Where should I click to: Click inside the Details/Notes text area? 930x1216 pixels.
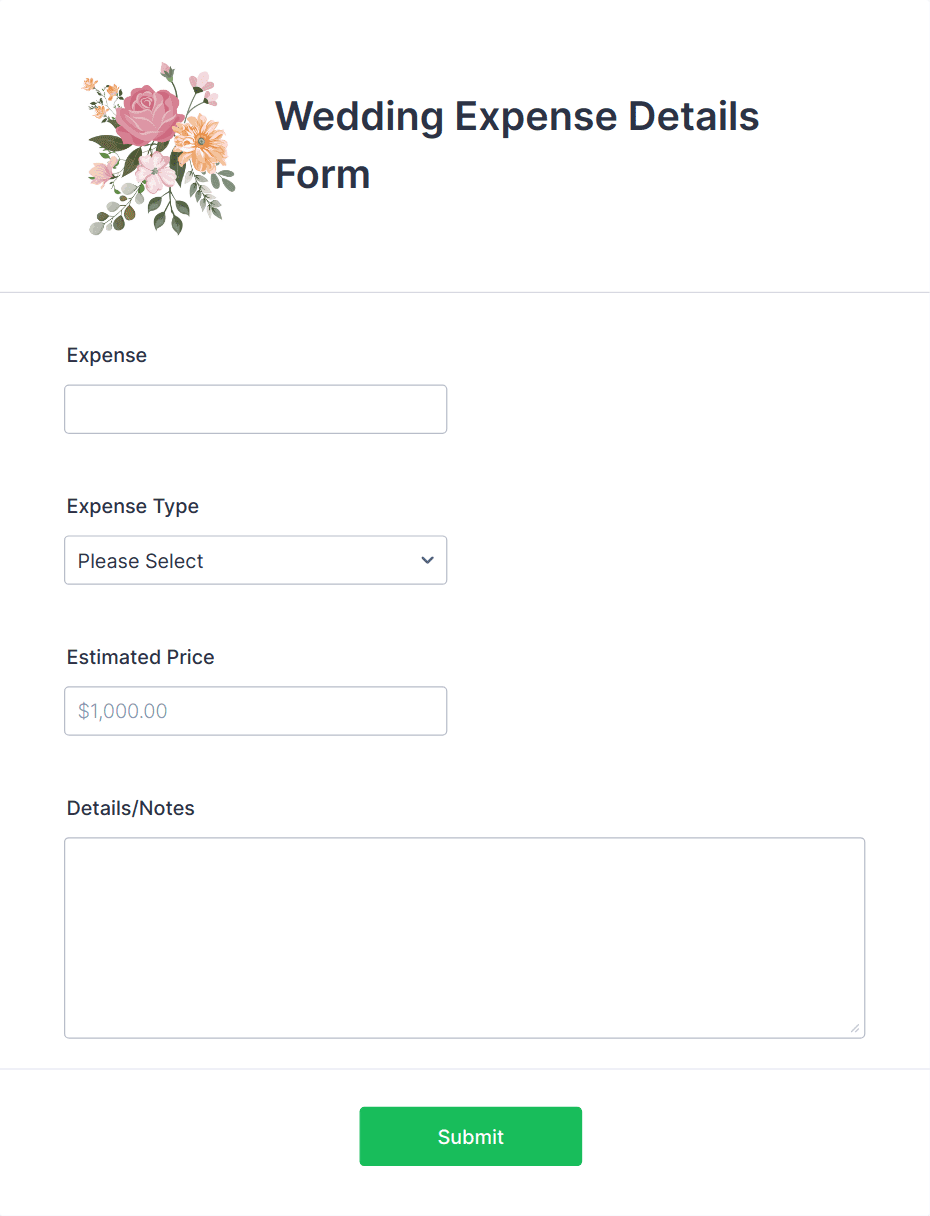click(x=464, y=938)
